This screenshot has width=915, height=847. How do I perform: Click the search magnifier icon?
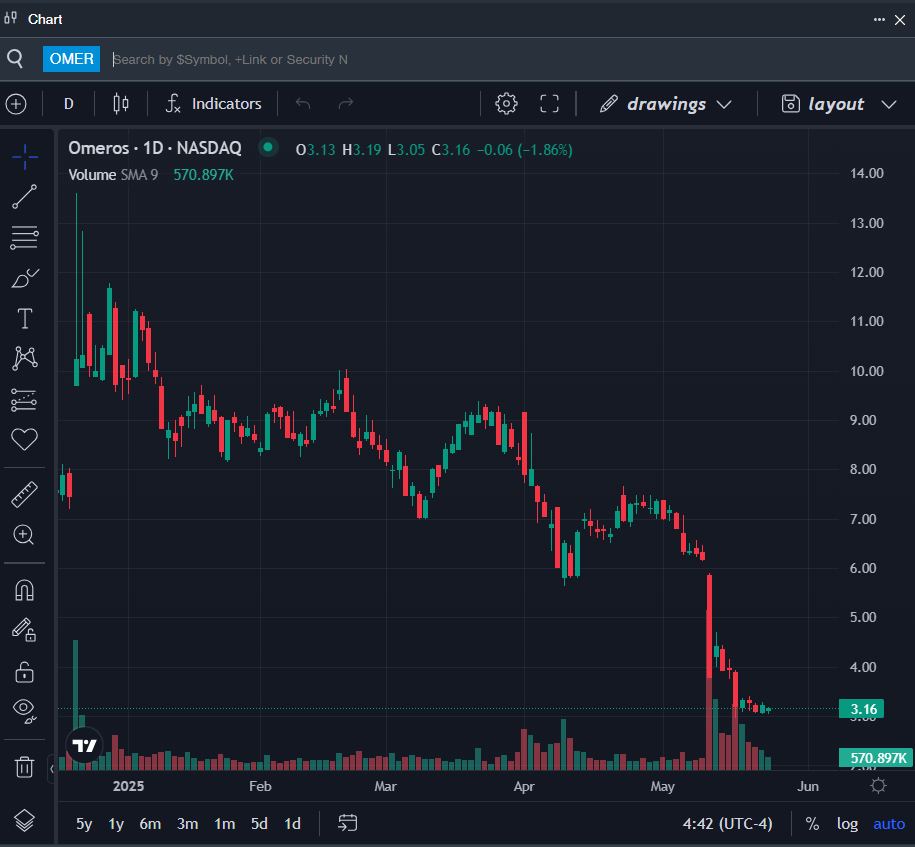[15, 59]
